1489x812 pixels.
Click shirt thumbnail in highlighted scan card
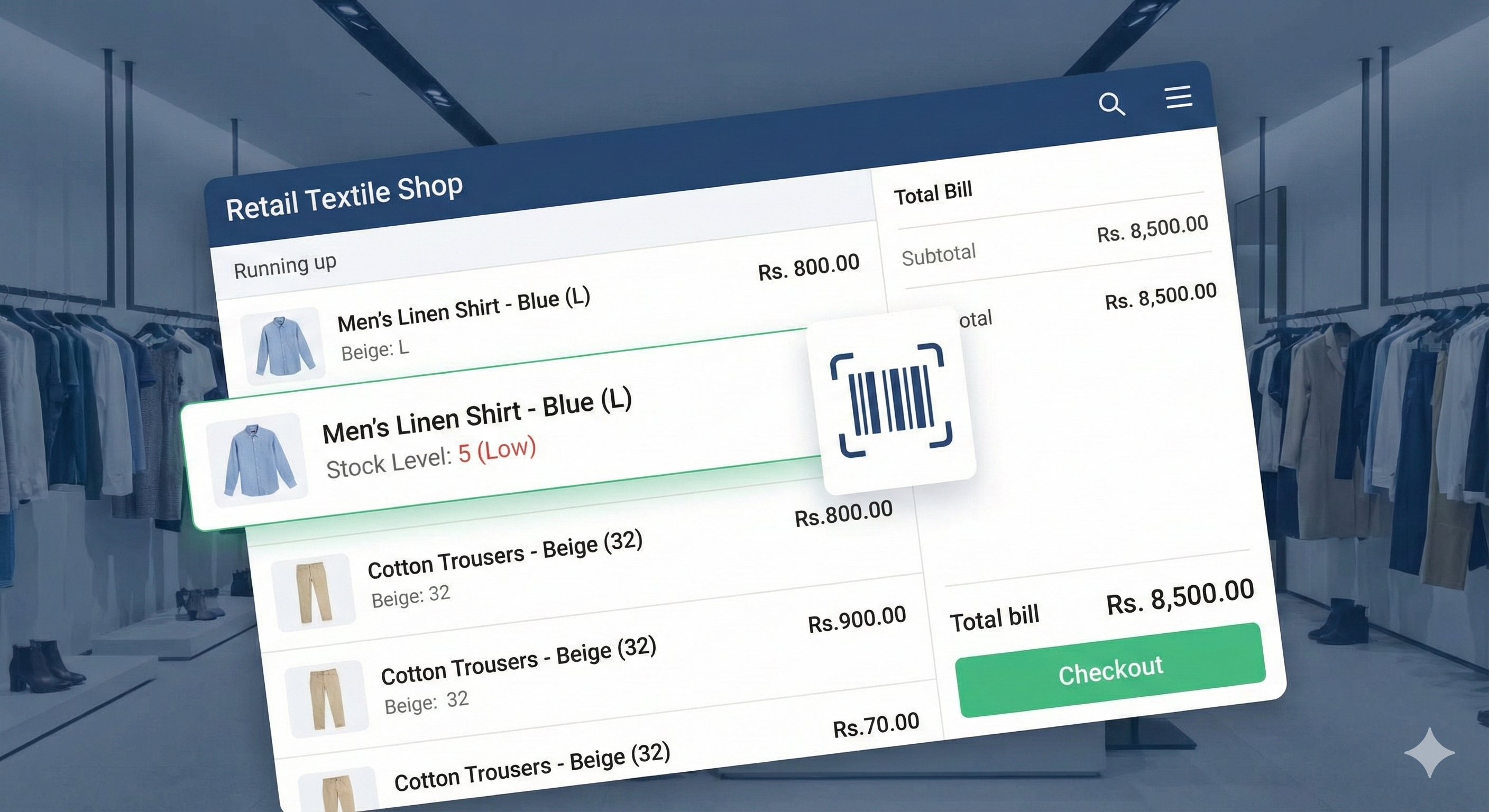point(256,459)
